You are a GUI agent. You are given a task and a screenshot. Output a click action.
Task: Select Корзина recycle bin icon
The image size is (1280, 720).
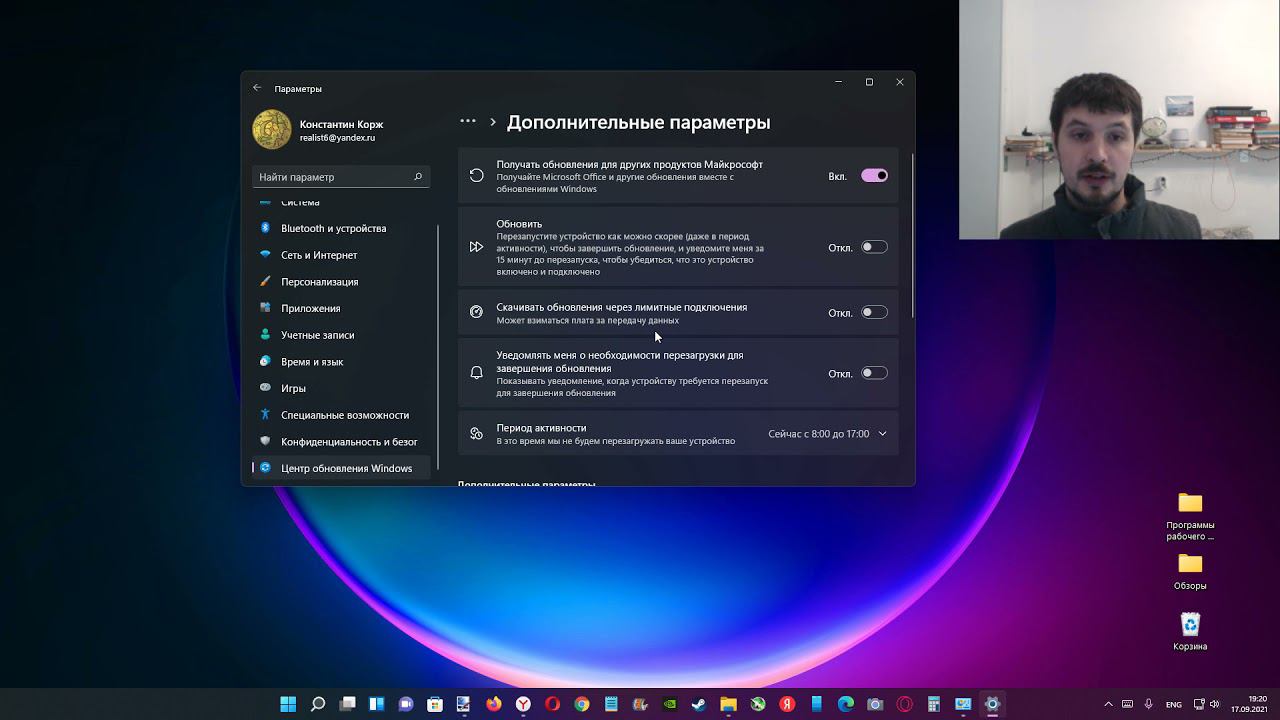(1190, 632)
